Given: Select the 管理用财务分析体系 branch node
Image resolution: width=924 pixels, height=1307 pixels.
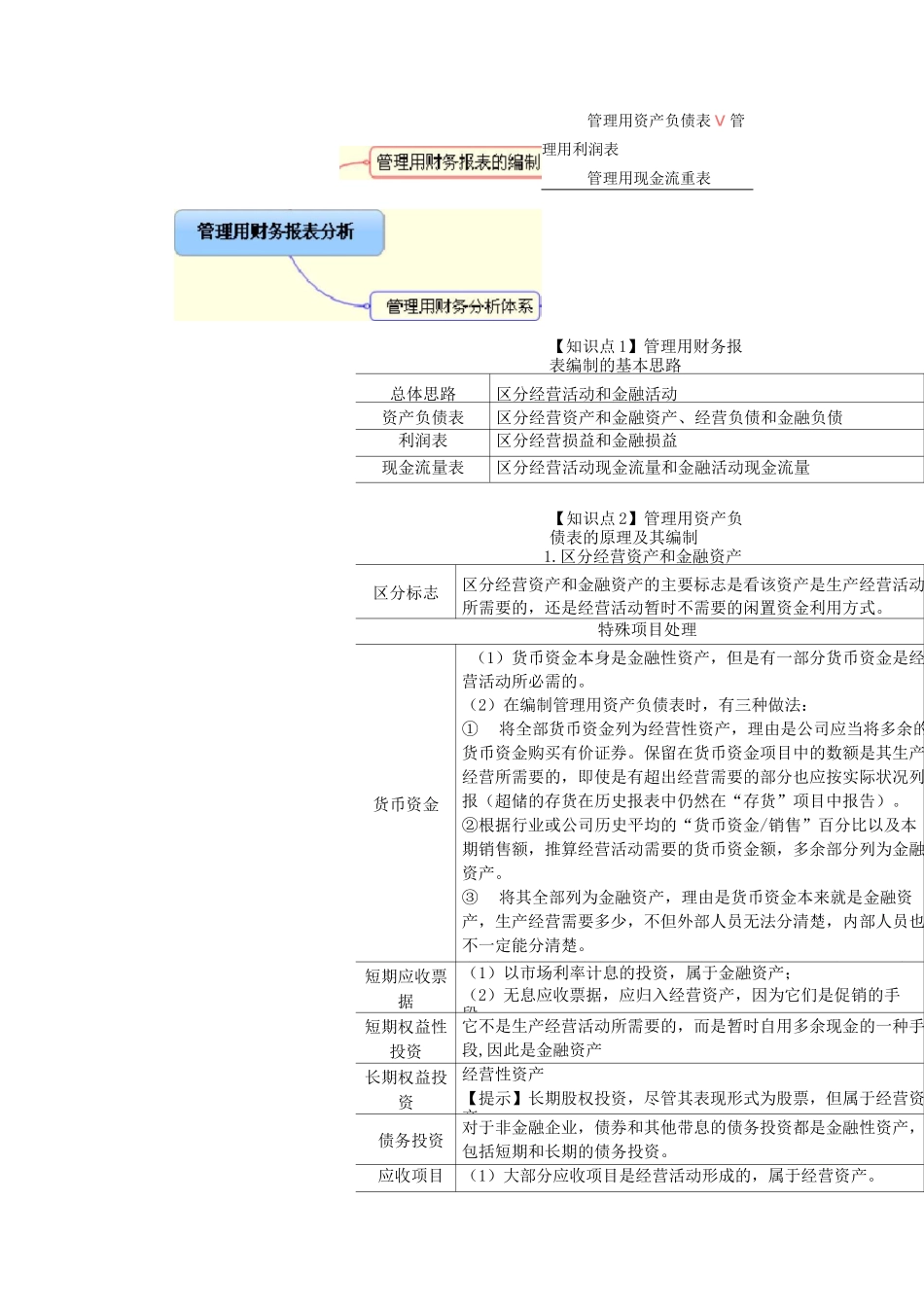Looking at the screenshot, I should coord(456,306).
